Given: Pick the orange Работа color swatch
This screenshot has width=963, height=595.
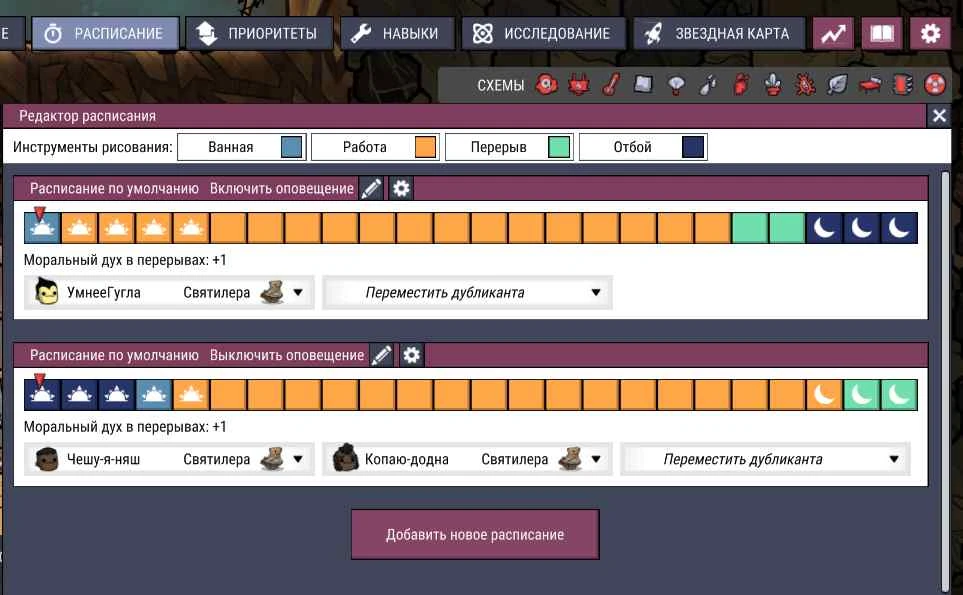Looking at the screenshot, I should click(425, 147).
